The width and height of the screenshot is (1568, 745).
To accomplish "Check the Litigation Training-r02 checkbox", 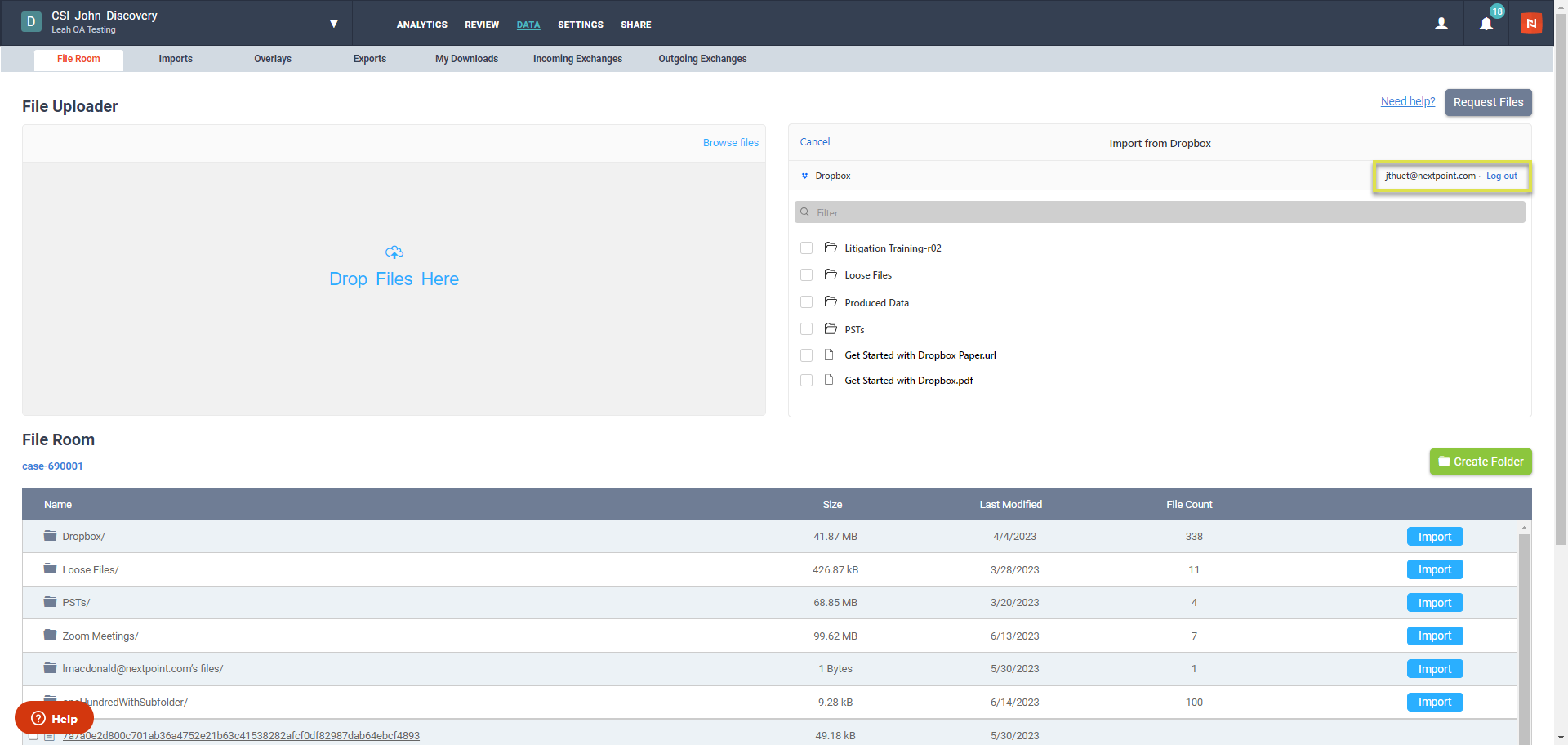I will pyautogui.click(x=807, y=248).
